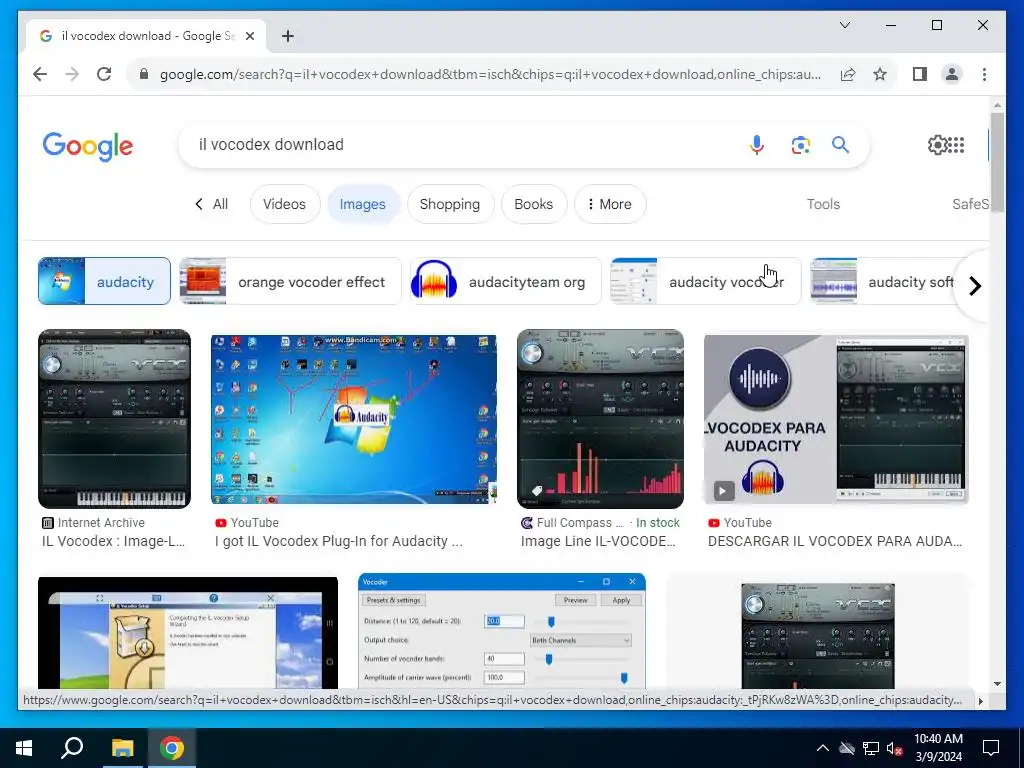Deselect the audacity filter chip

tap(104, 281)
